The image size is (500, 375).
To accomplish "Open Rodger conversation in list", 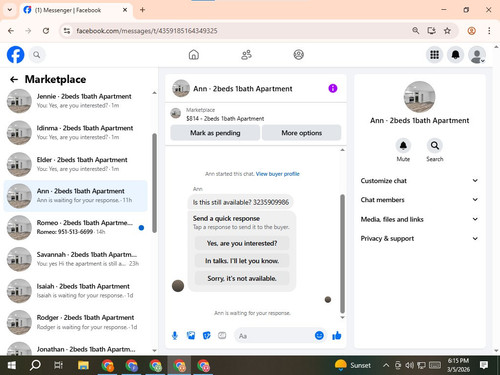I will [76, 322].
